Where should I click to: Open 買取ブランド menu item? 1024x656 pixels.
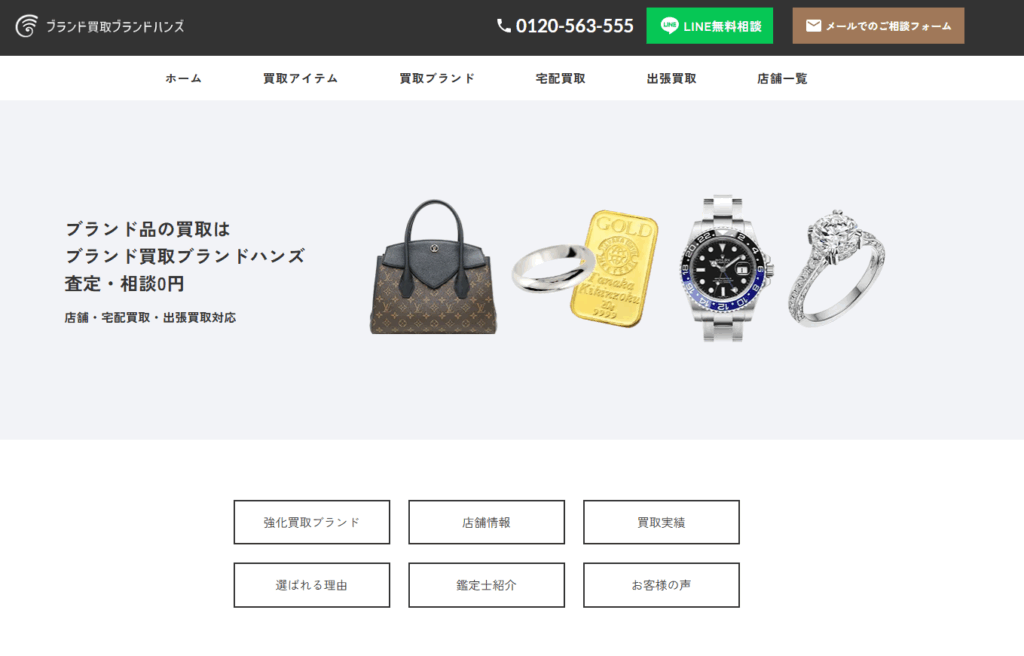[437, 78]
